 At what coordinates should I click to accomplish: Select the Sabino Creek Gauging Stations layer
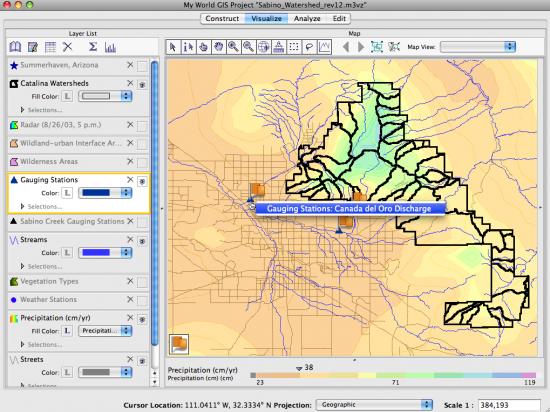tap(72, 221)
